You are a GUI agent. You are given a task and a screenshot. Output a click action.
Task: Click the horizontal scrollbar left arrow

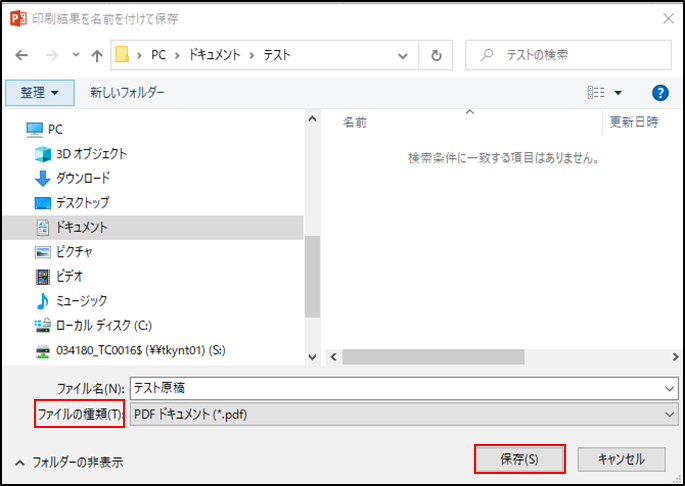333,357
